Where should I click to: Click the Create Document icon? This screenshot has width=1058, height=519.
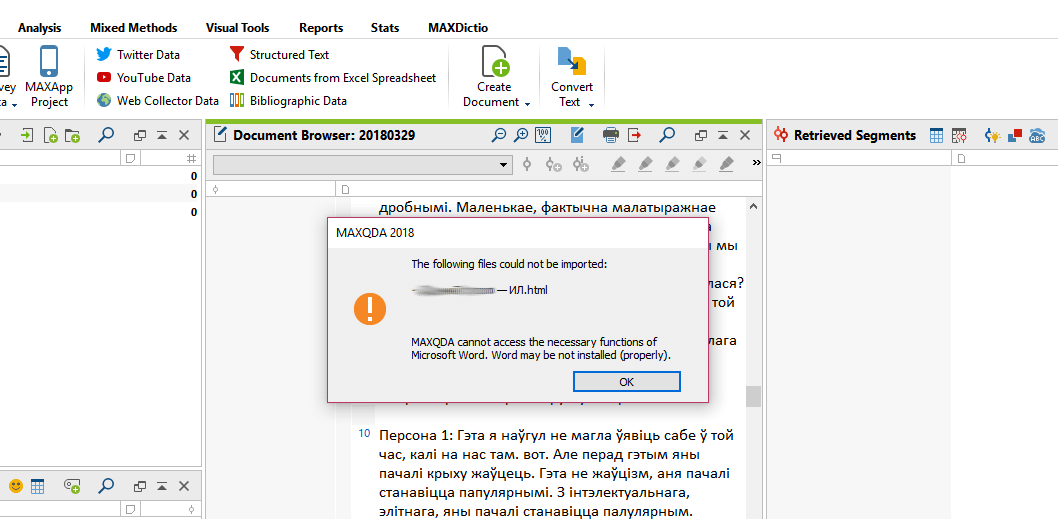pyautogui.click(x=495, y=61)
